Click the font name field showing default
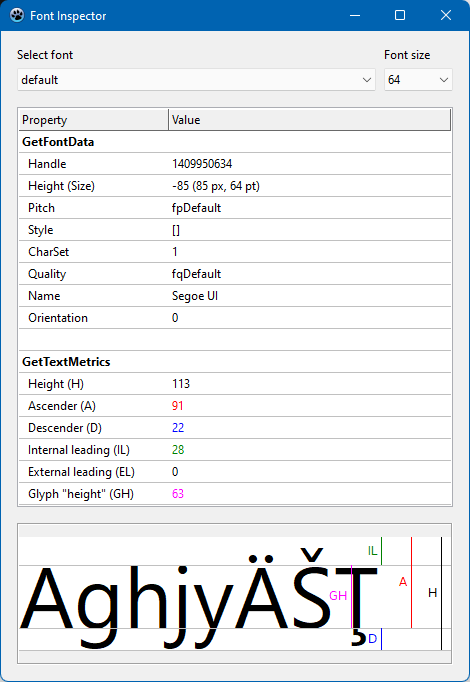The height and width of the screenshot is (682, 470). point(196,80)
